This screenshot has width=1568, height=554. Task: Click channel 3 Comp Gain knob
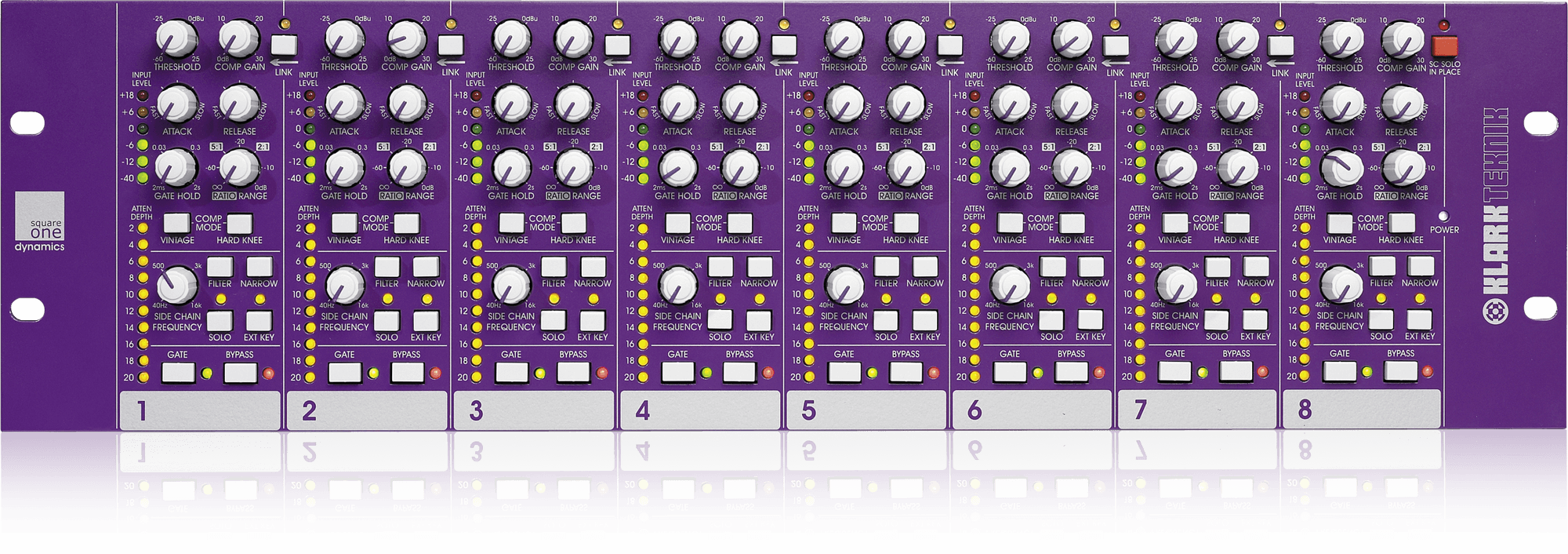pyautogui.click(x=573, y=39)
